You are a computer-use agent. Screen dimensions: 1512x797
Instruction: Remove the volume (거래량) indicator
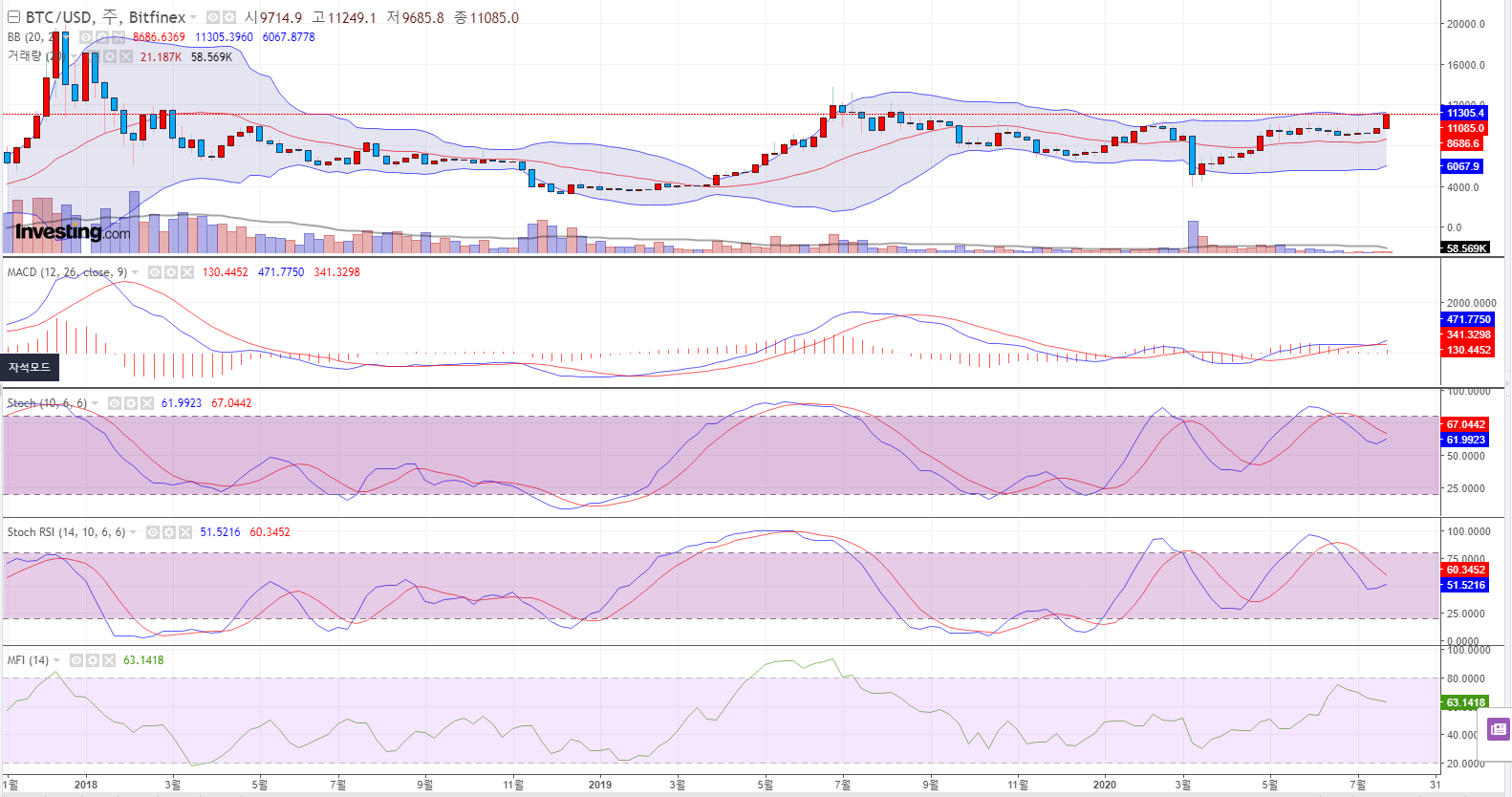click(x=126, y=56)
